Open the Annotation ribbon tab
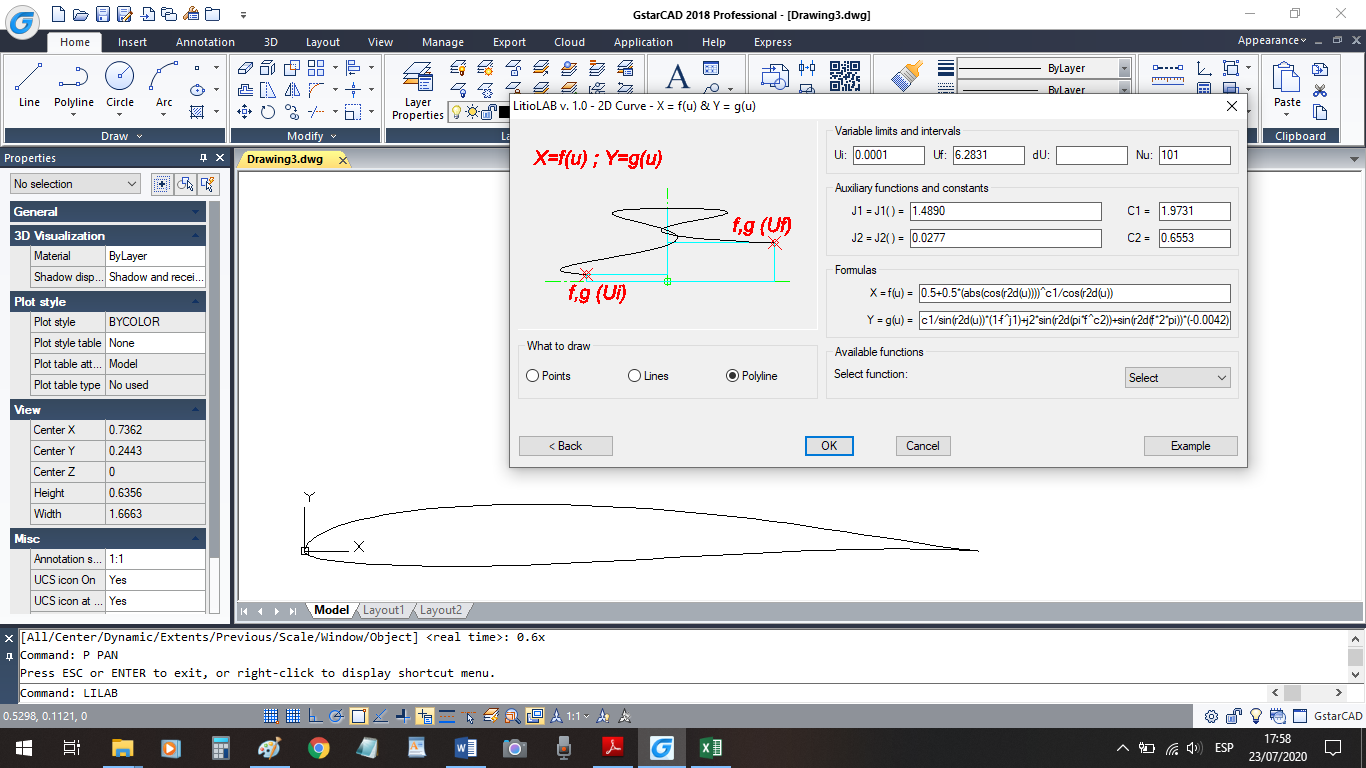Viewport: 1366px width, 768px height. point(205,42)
